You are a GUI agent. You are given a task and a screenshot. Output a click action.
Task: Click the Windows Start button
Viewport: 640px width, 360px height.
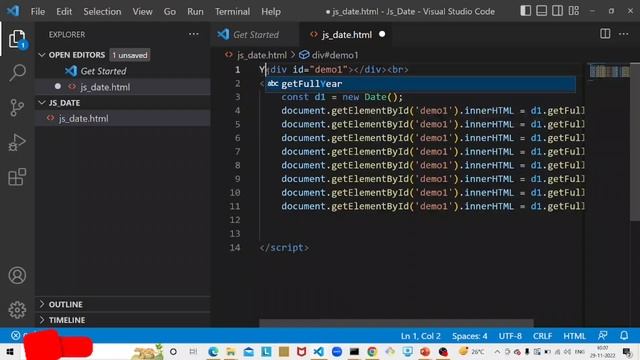coord(10,351)
